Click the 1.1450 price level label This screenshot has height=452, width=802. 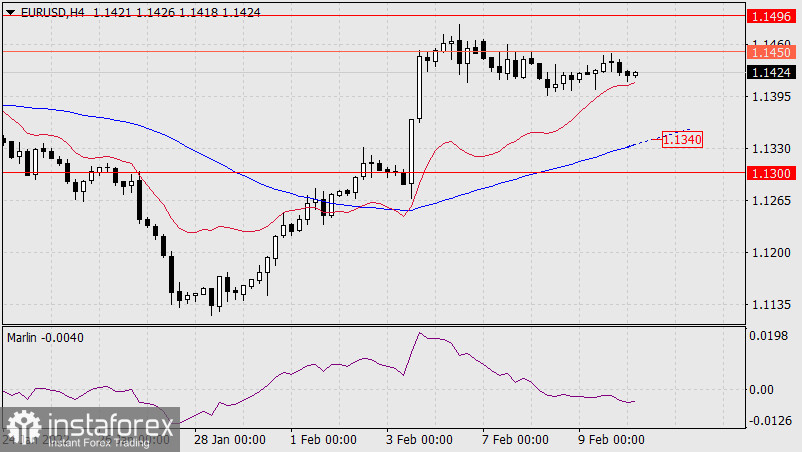pyautogui.click(x=770, y=51)
